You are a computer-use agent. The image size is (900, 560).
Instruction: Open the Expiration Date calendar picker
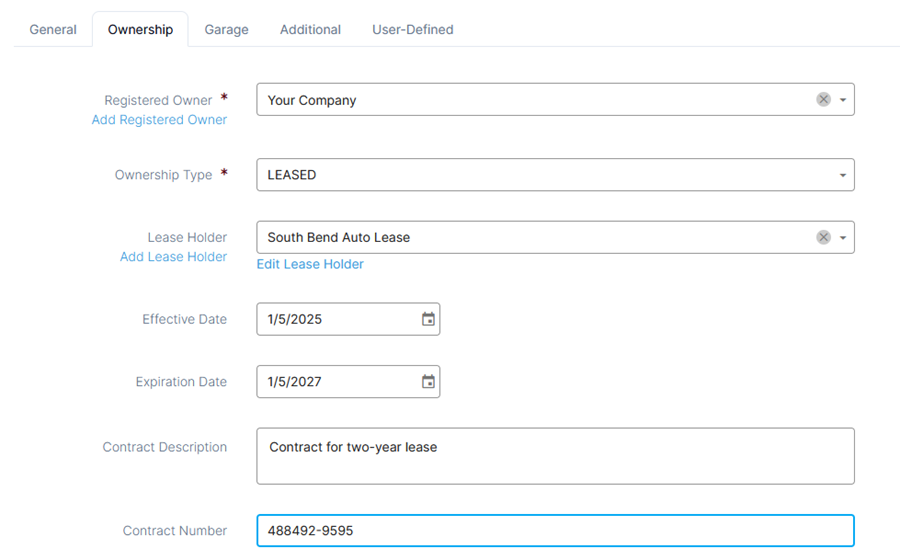pyautogui.click(x=428, y=382)
